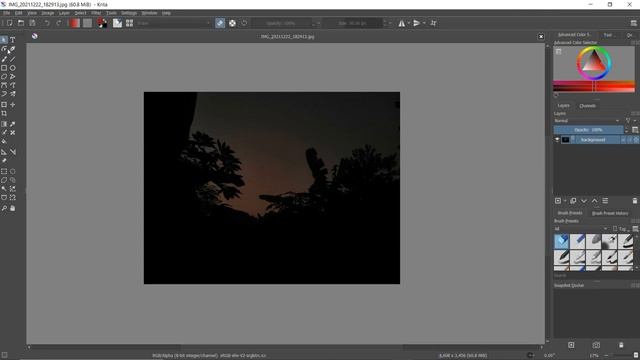Select the Rectangular Selection tool
Viewport: 640px width, 360px height.
point(4,171)
